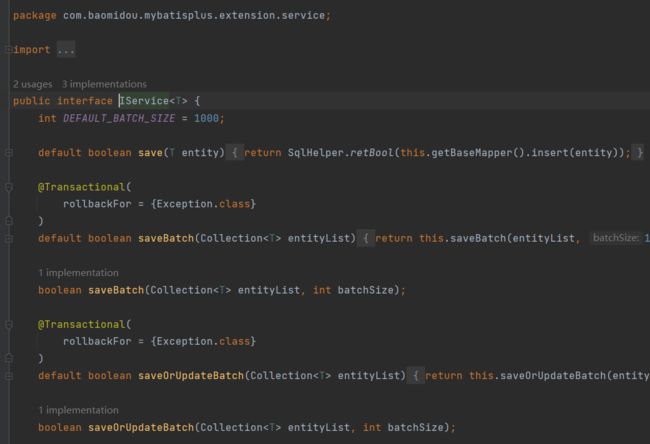Show the implementation of saveOrUpdateBatch with batchSize
The height and width of the screenshot is (444, 650).
78,410
